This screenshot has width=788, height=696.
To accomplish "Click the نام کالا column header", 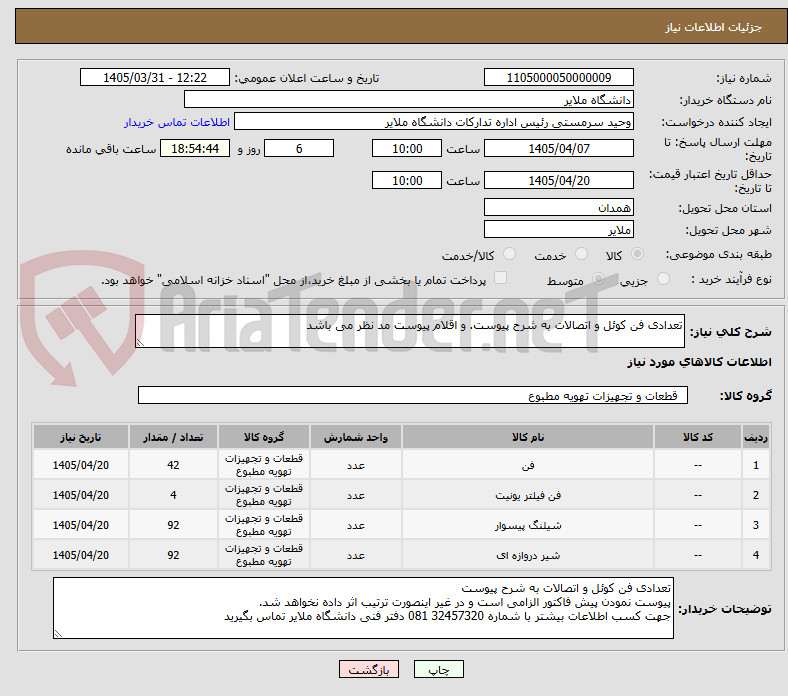I will [x=528, y=437].
